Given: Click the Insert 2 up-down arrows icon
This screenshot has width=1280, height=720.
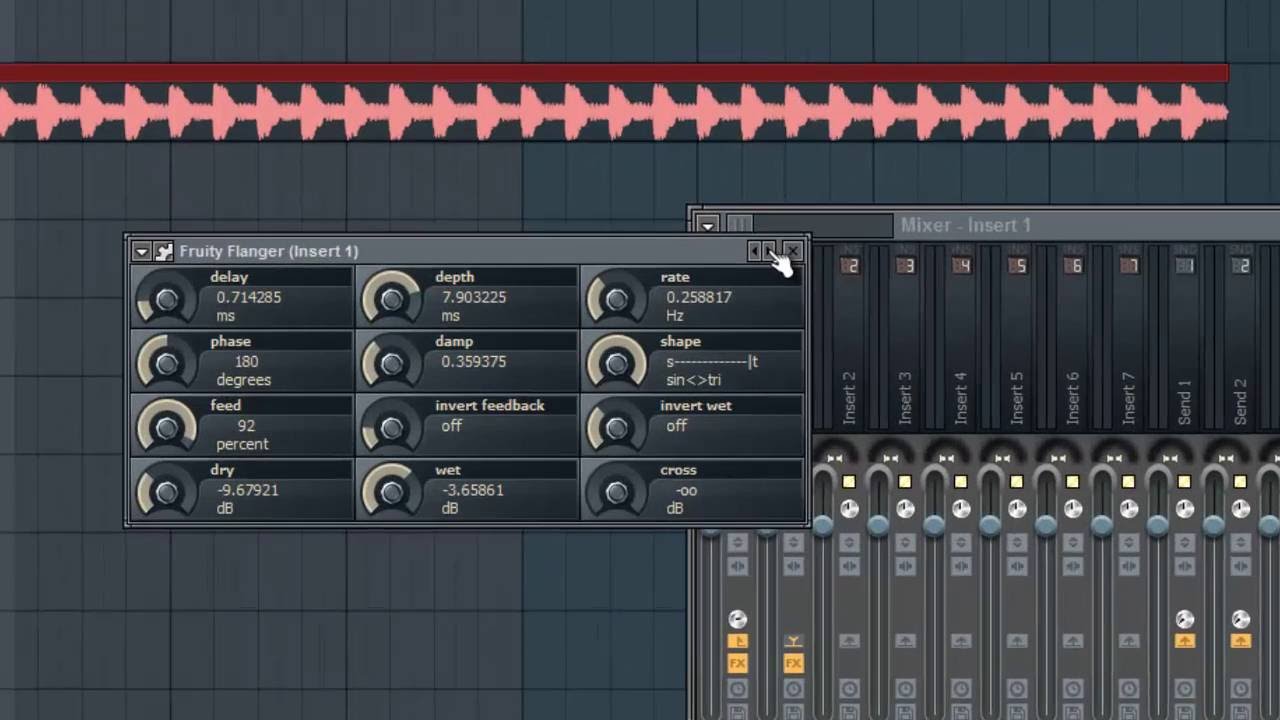Looking at the screenshot, I should point(849,542).
